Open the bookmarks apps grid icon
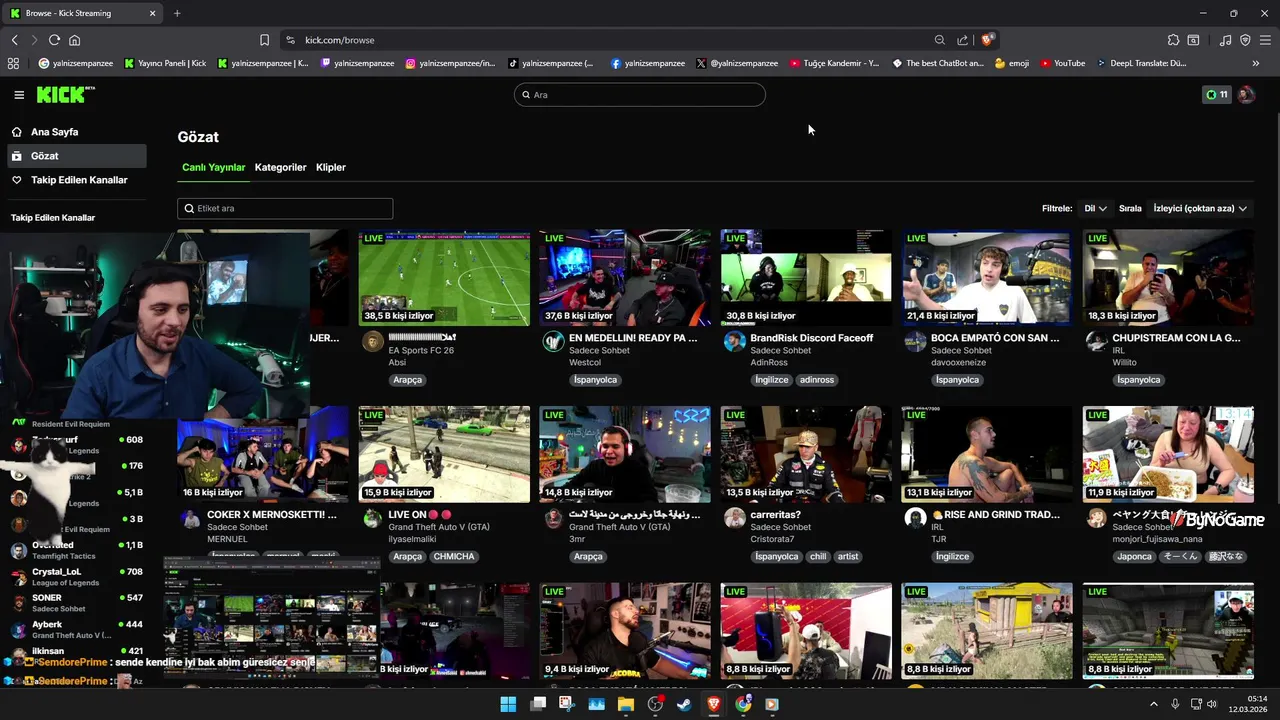Image resolution: width=1280 pixels, height=720 pixels. [x=13, y=63]
